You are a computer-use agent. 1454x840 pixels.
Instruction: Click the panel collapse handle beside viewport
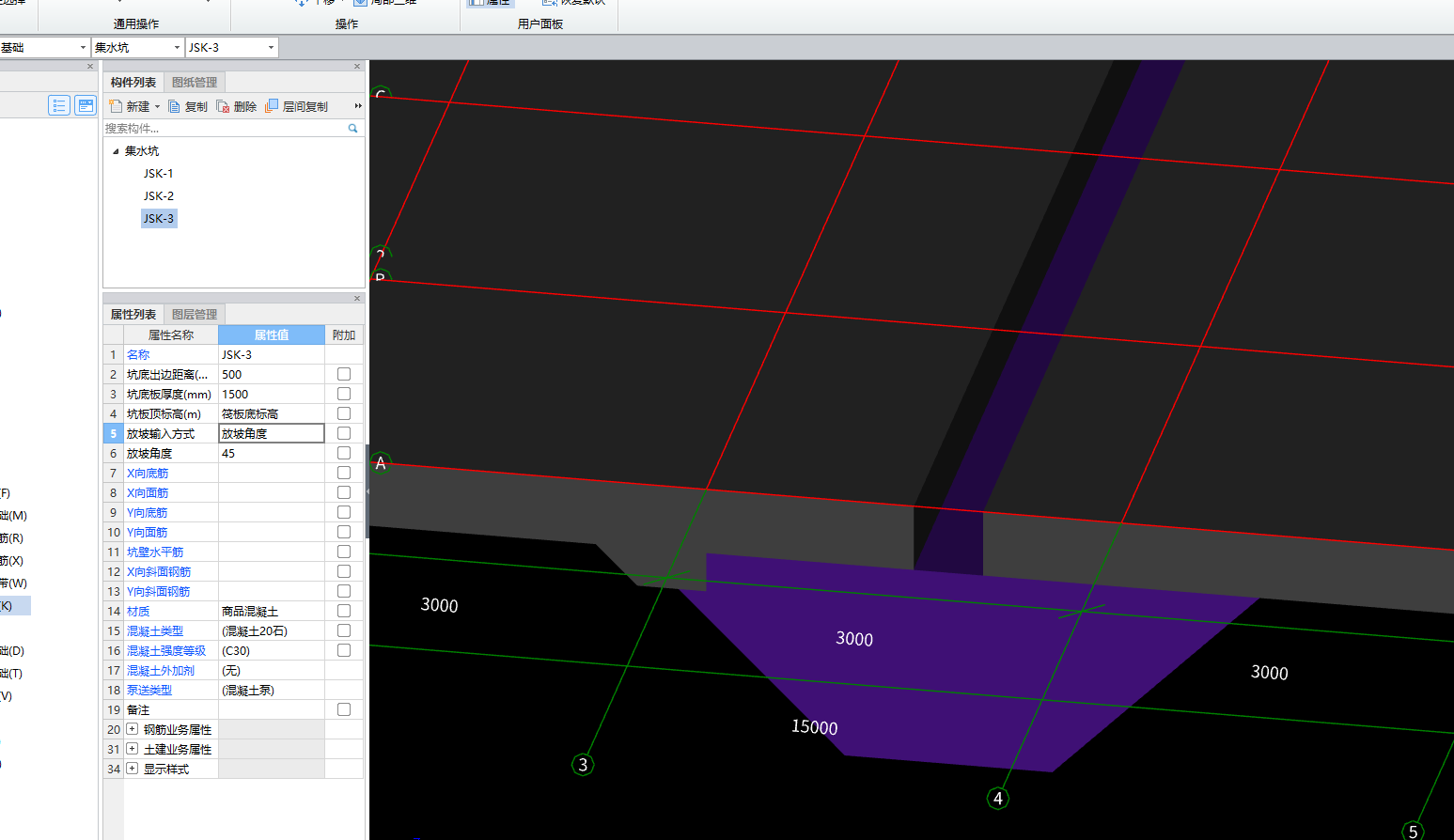click(x=367, y=490)
